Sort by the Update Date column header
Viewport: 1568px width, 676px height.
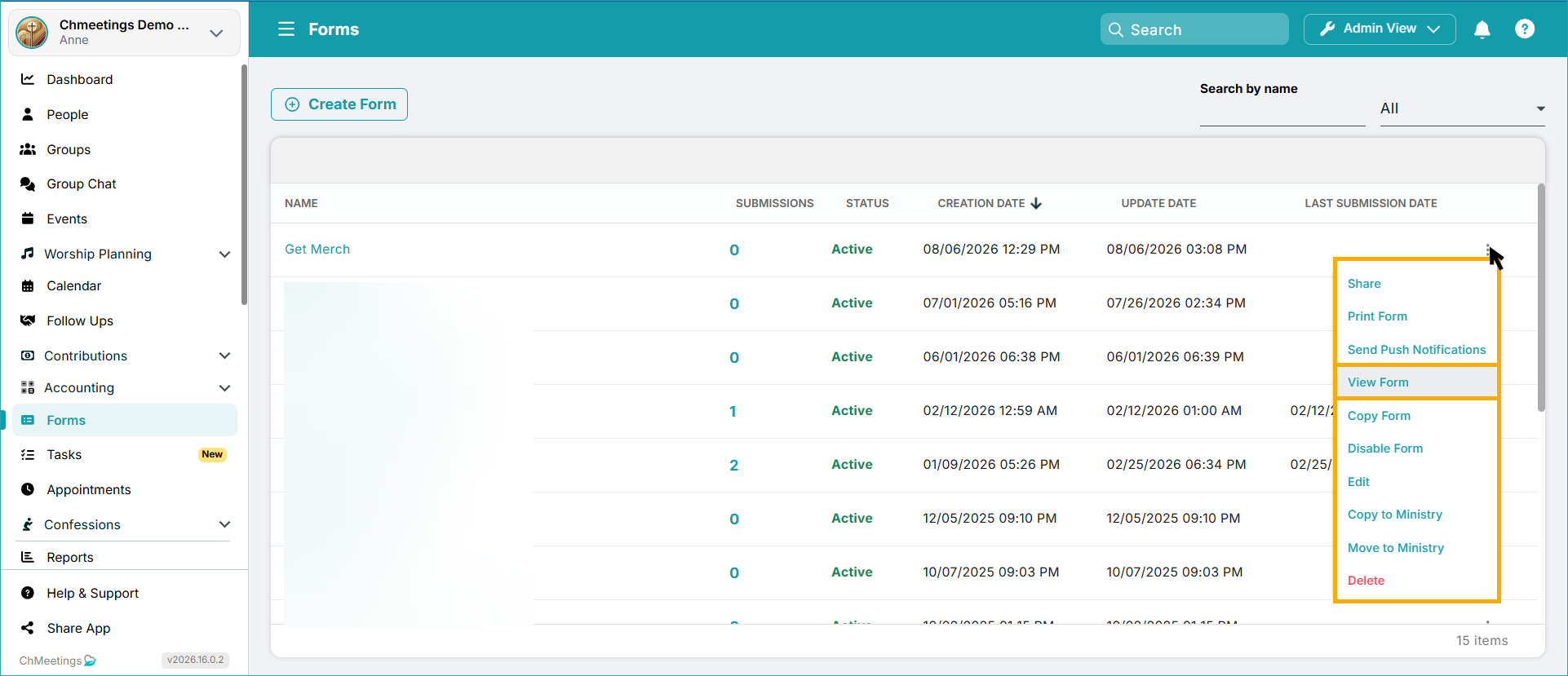pyautogui.click(x=1158, y=203)
